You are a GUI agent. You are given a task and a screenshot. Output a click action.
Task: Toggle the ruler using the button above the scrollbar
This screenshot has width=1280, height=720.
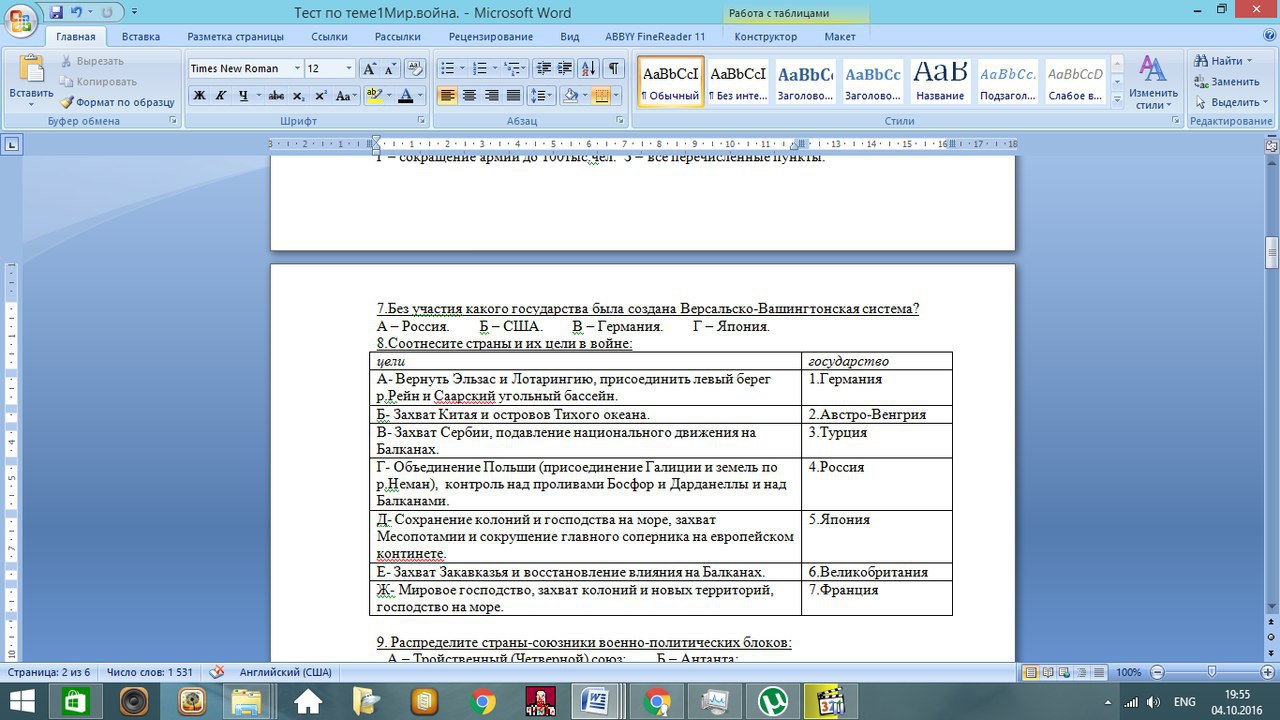click(1272, 145)
